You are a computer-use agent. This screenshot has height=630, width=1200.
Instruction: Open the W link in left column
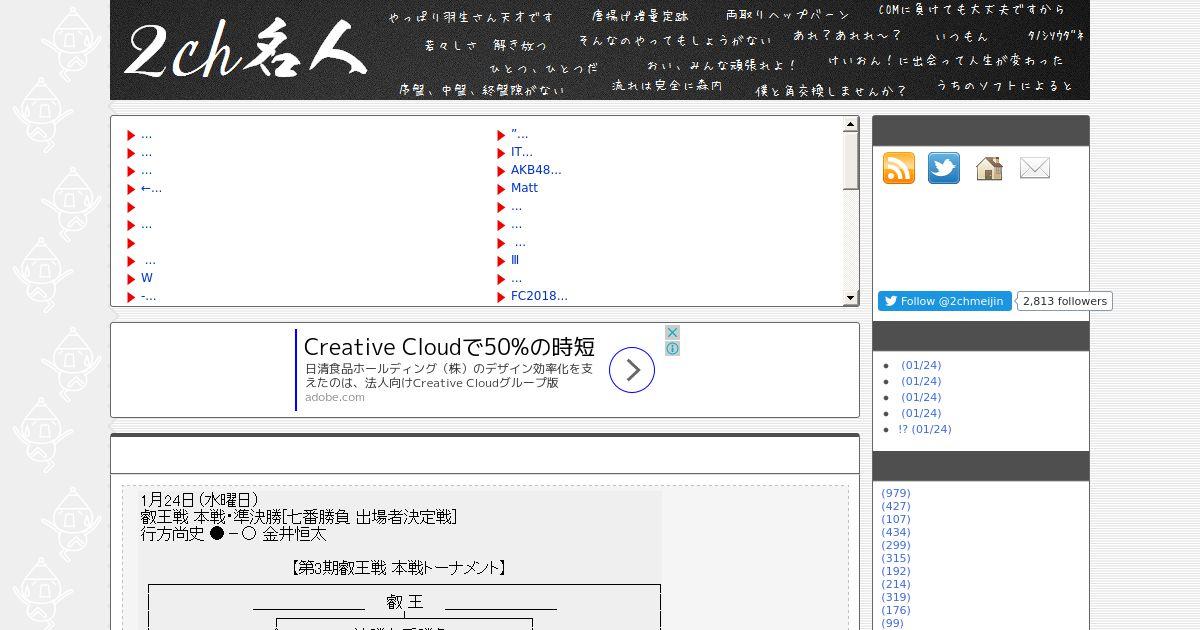click(x=147, y=278)
